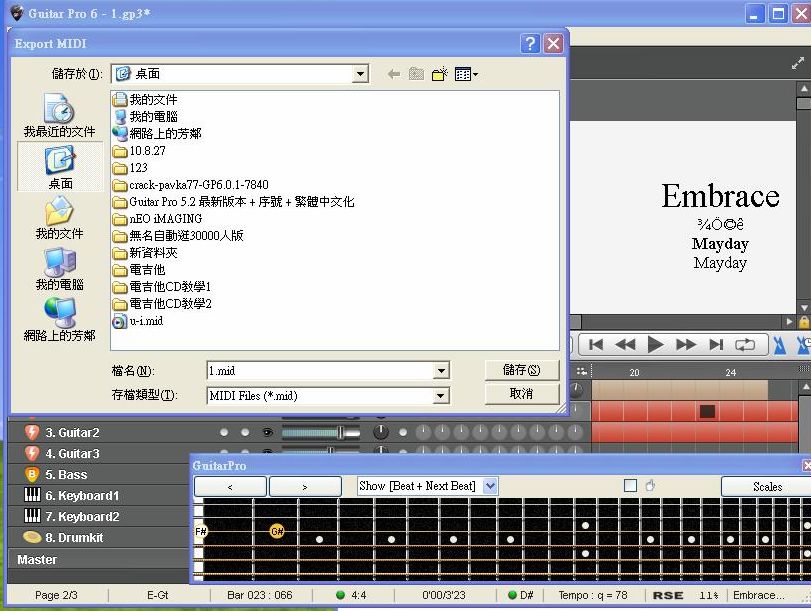
Task: Open the view menu icon in Export dialog
Action: point(467,74)
